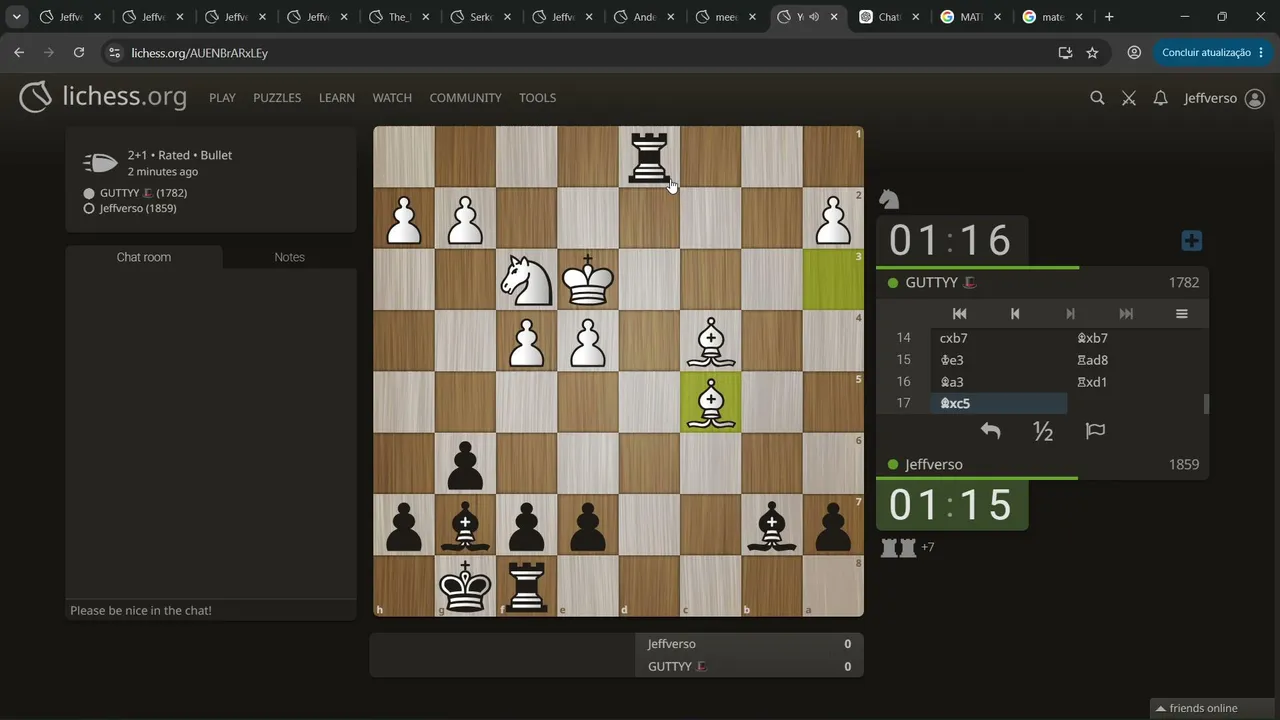
Task: Resign with the flag icon
Action: pyautogui.click(x=1095, y=431)
